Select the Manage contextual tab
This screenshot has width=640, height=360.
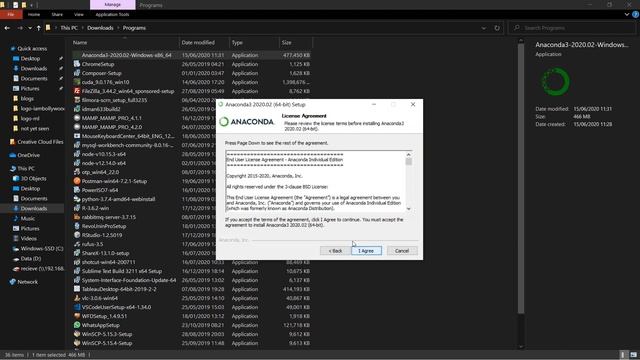pyautogui.click(x=113, y=4)
